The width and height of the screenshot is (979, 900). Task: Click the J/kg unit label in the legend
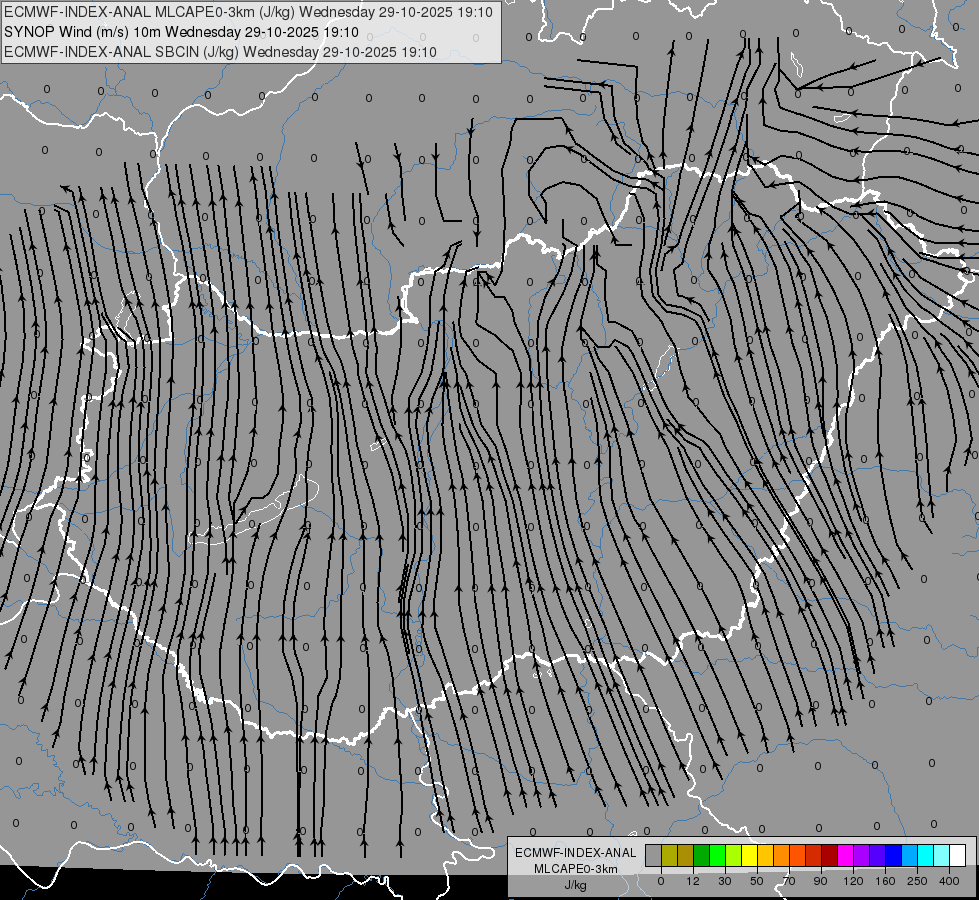(576, 885)
